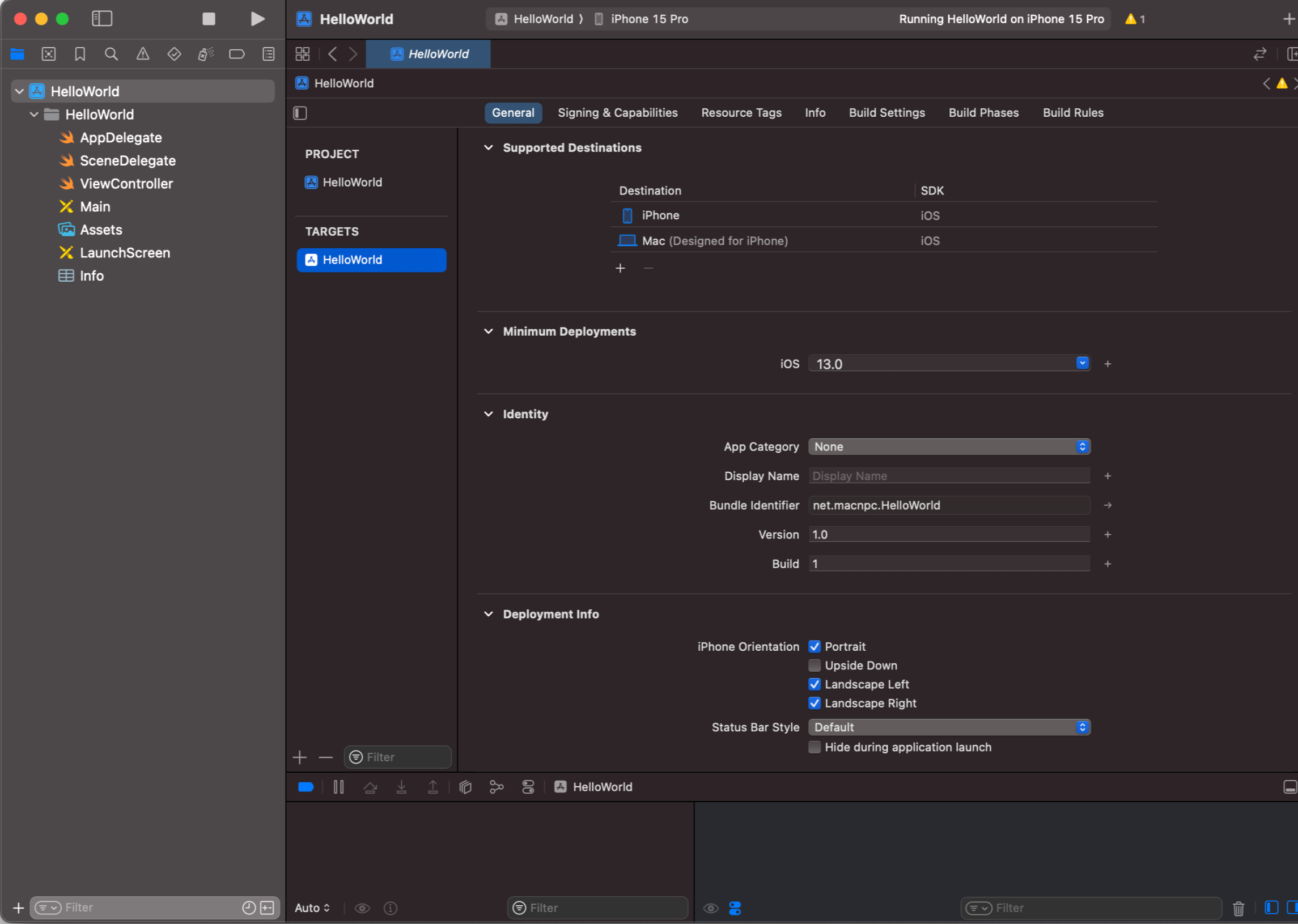Check Hide during application launch
Screen dimensions: 1298x924
point(815,747)
